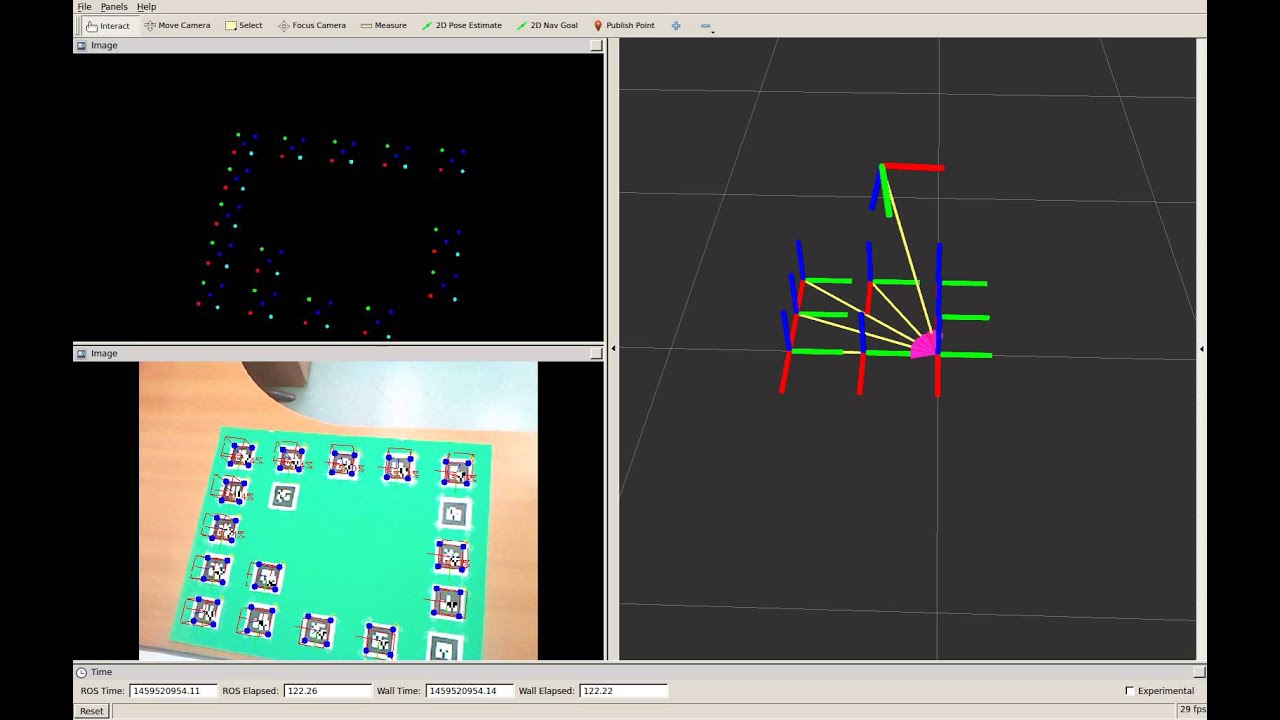This screenshot has width=1280, height=720.
Task: Activate the Move Camera tool
Action: click(x=177, y=26)
